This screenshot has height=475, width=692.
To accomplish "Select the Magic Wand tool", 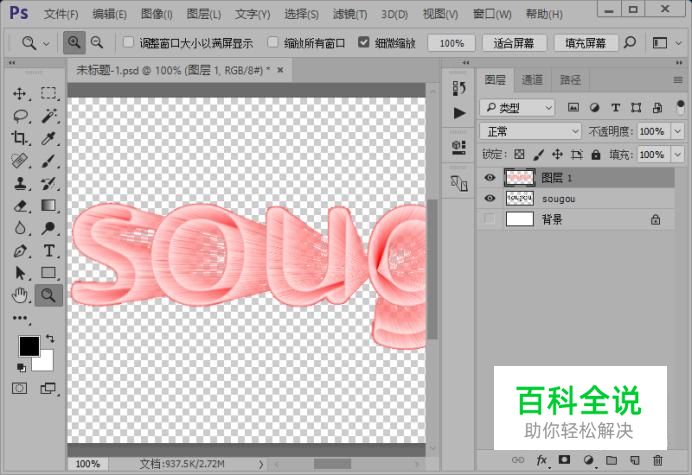I will [49, 116].
